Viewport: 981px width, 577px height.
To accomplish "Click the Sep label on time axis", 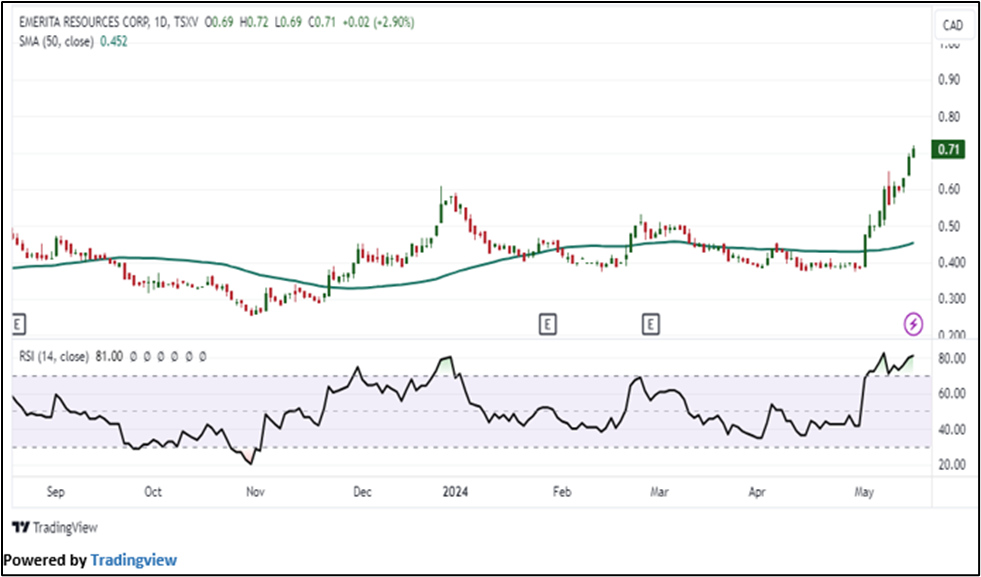I will pyautogui.click(x=56, y=492).
